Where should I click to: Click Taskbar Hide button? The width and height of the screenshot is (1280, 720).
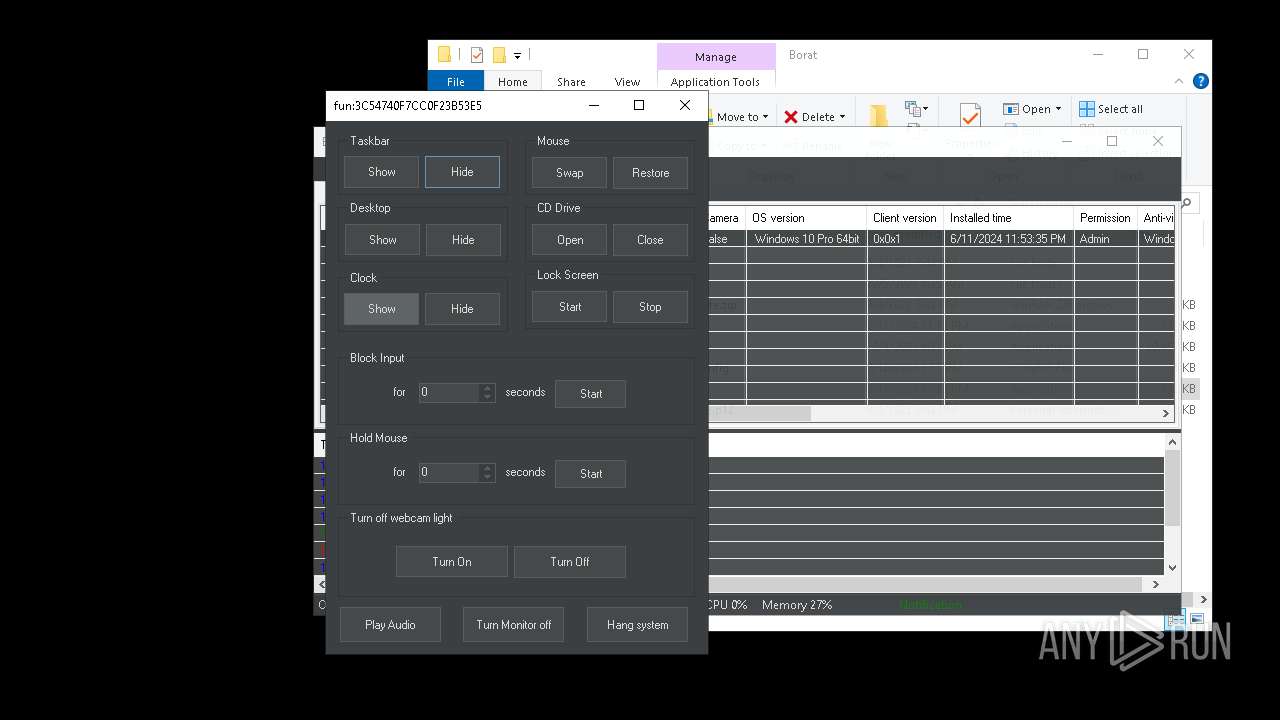(x=462, y=172)
